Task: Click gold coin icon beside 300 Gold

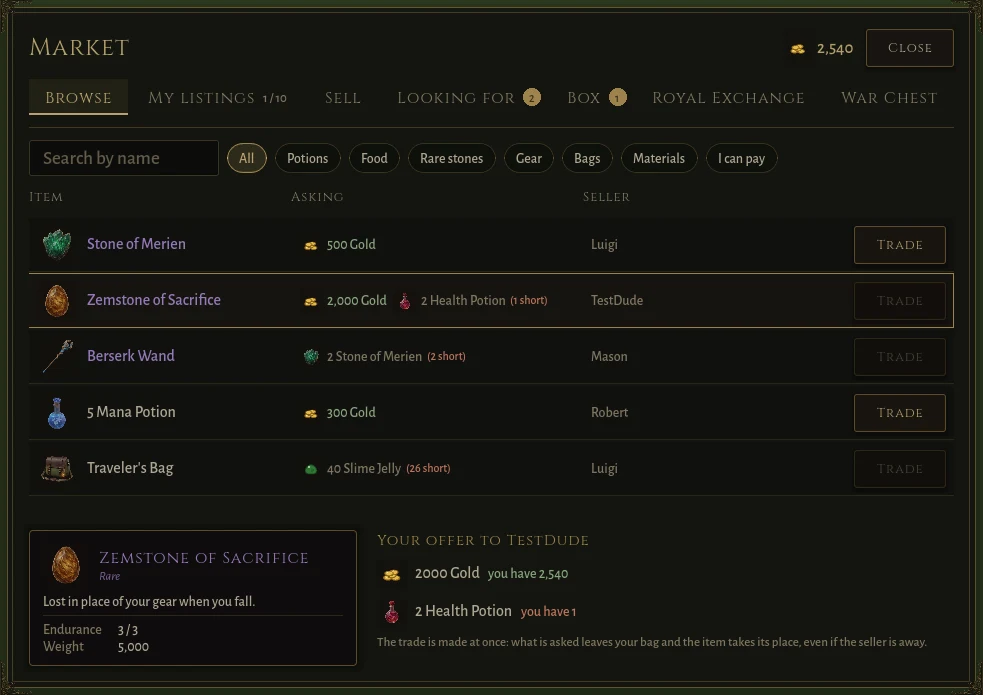Action: [x=310, y=413]
